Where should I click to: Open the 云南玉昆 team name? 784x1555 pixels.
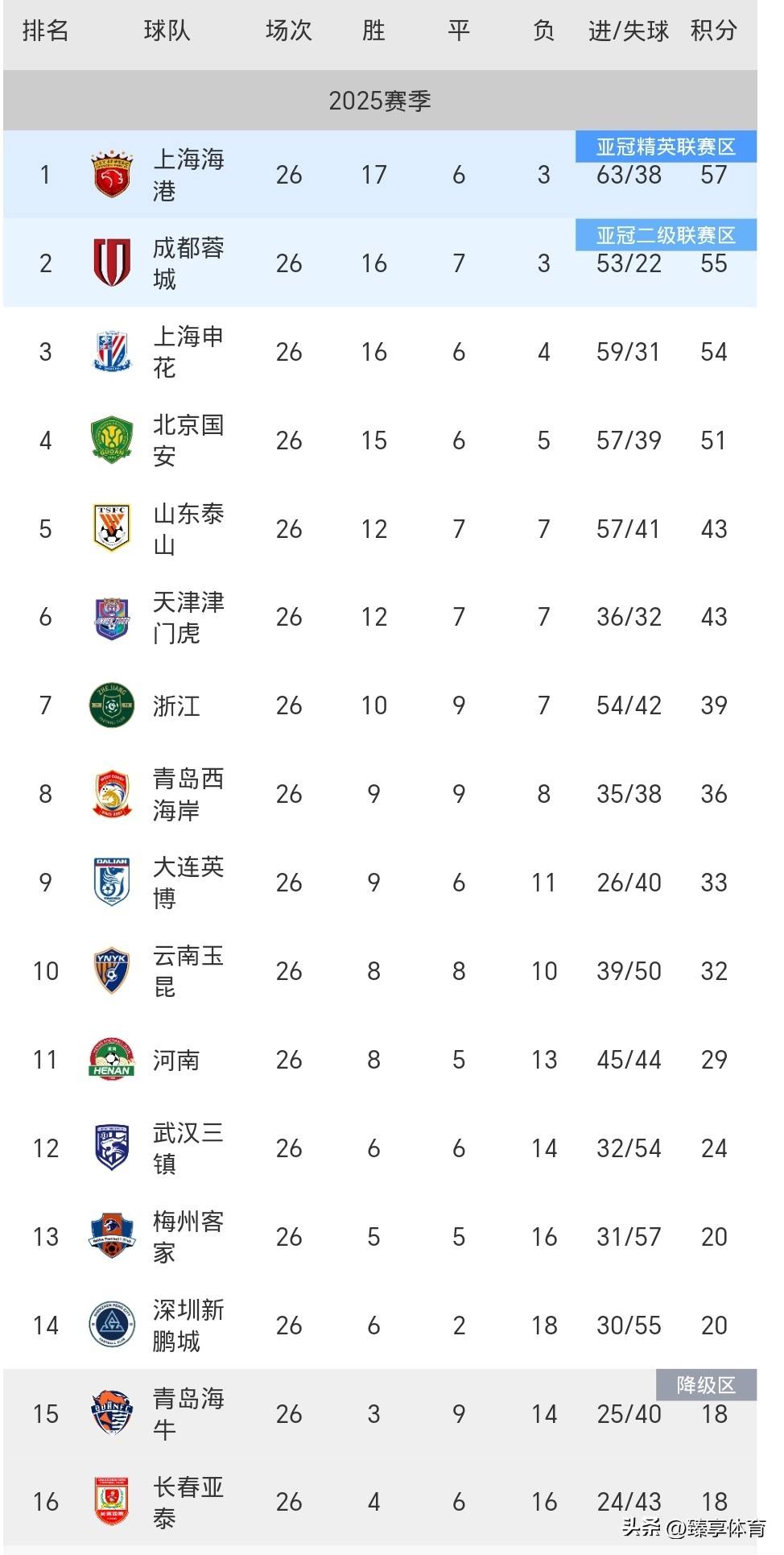coord(188,970)
